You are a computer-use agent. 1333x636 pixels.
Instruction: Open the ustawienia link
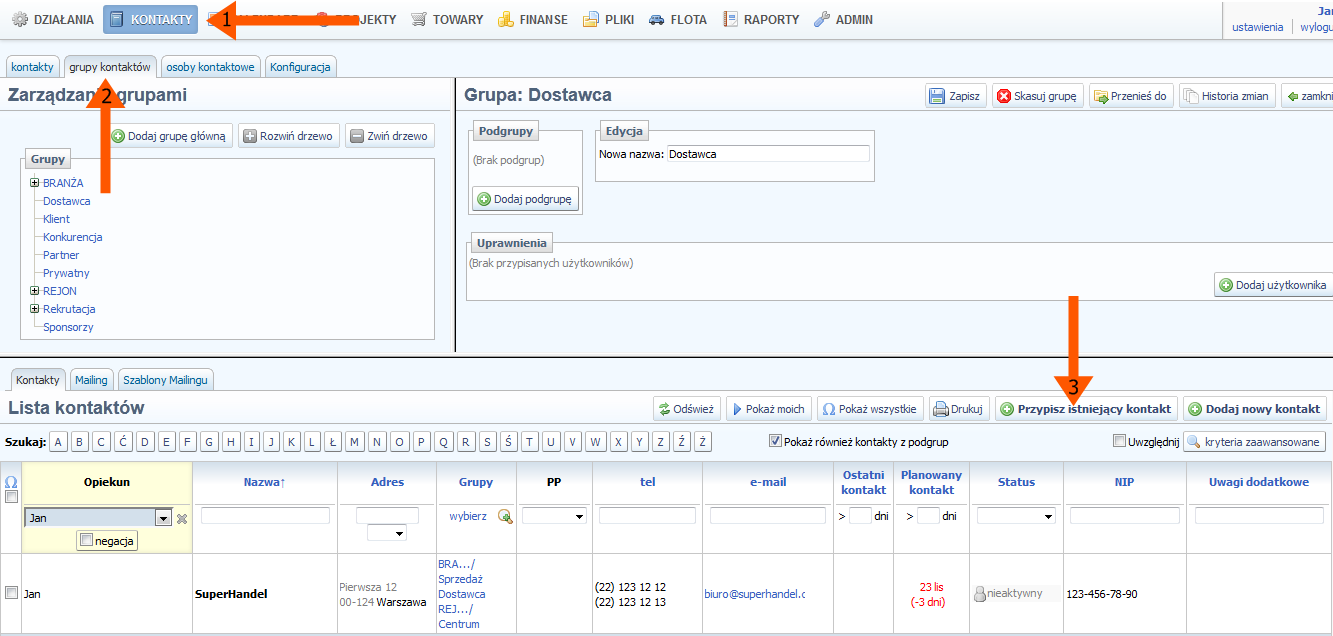click(x=1257, y=27)
